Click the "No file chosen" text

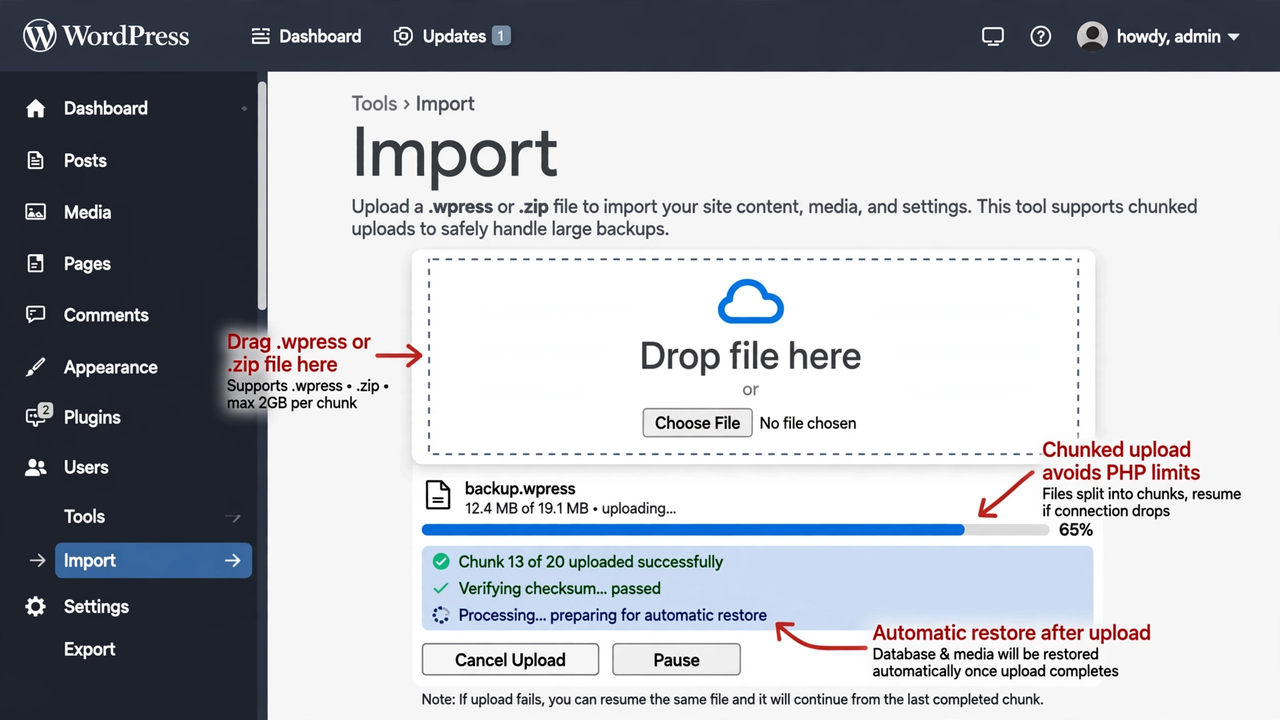click(808, 423)
